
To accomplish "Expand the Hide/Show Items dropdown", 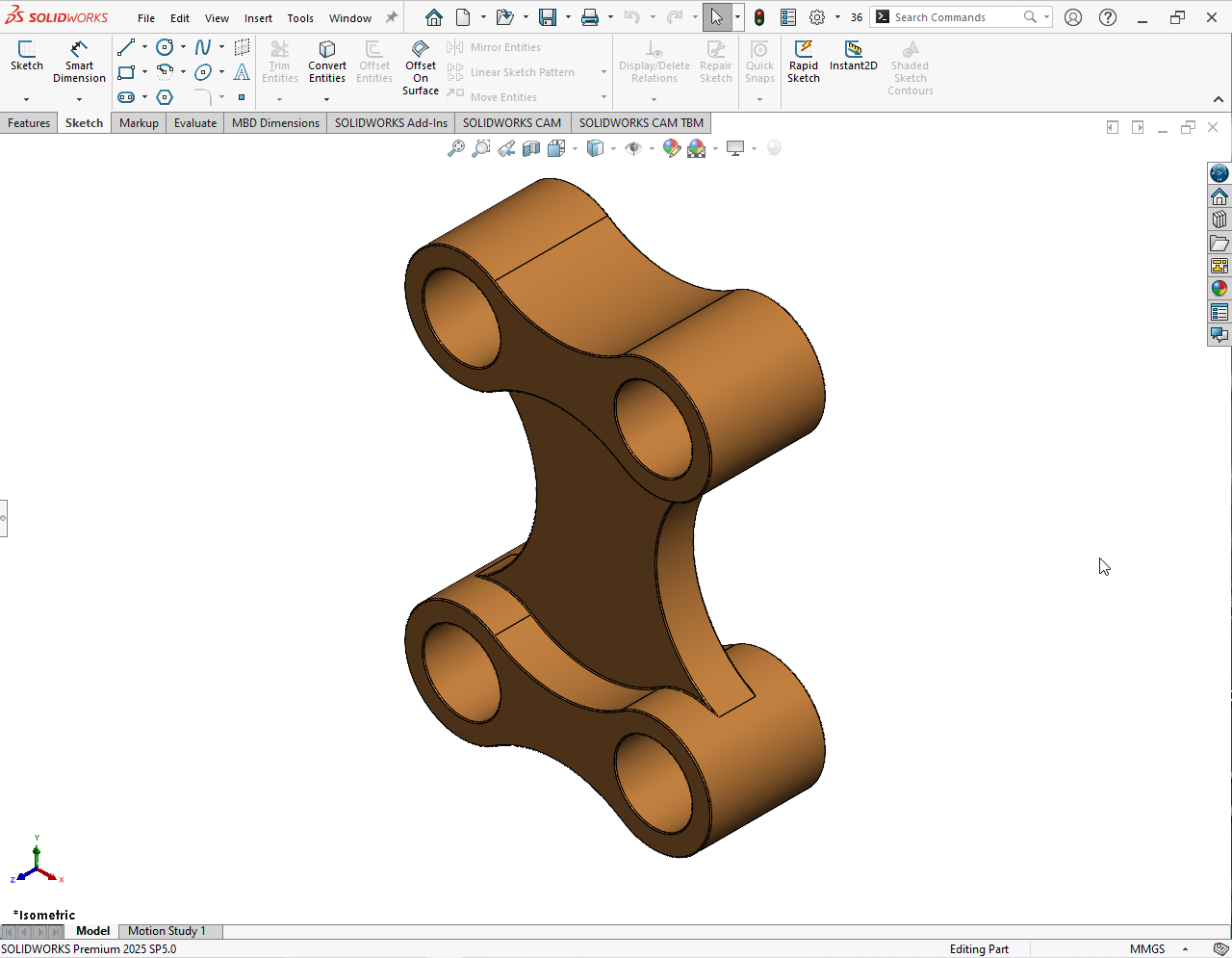I will tap(652, 148).
